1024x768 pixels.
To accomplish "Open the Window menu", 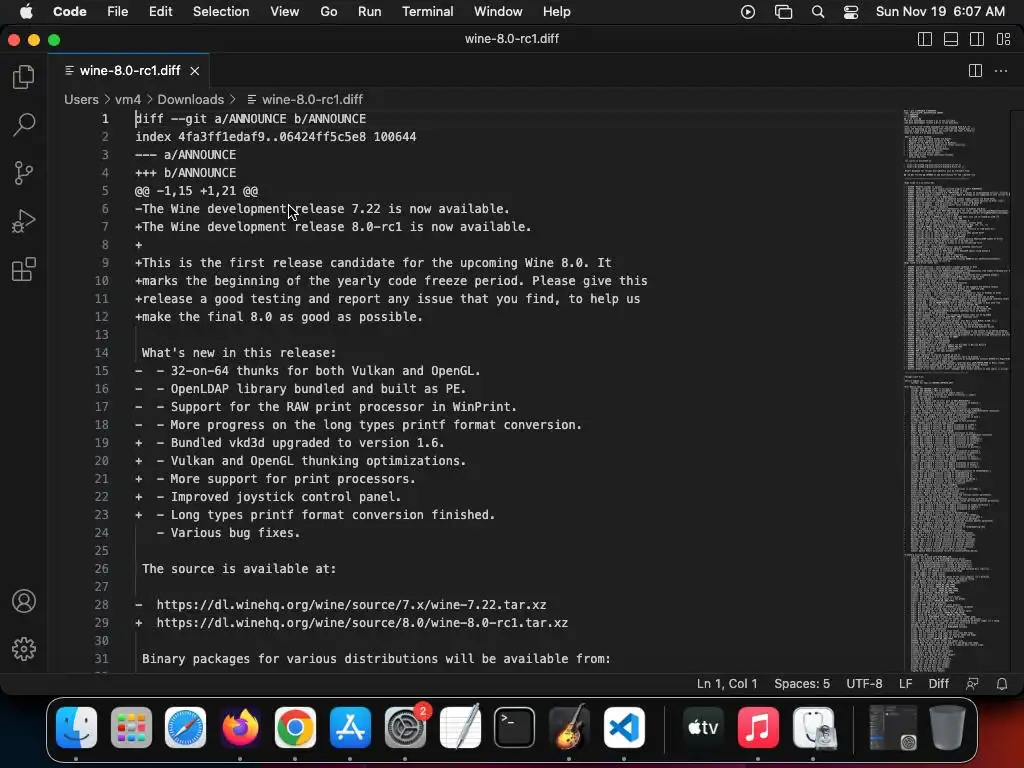I will pos(498,12).
